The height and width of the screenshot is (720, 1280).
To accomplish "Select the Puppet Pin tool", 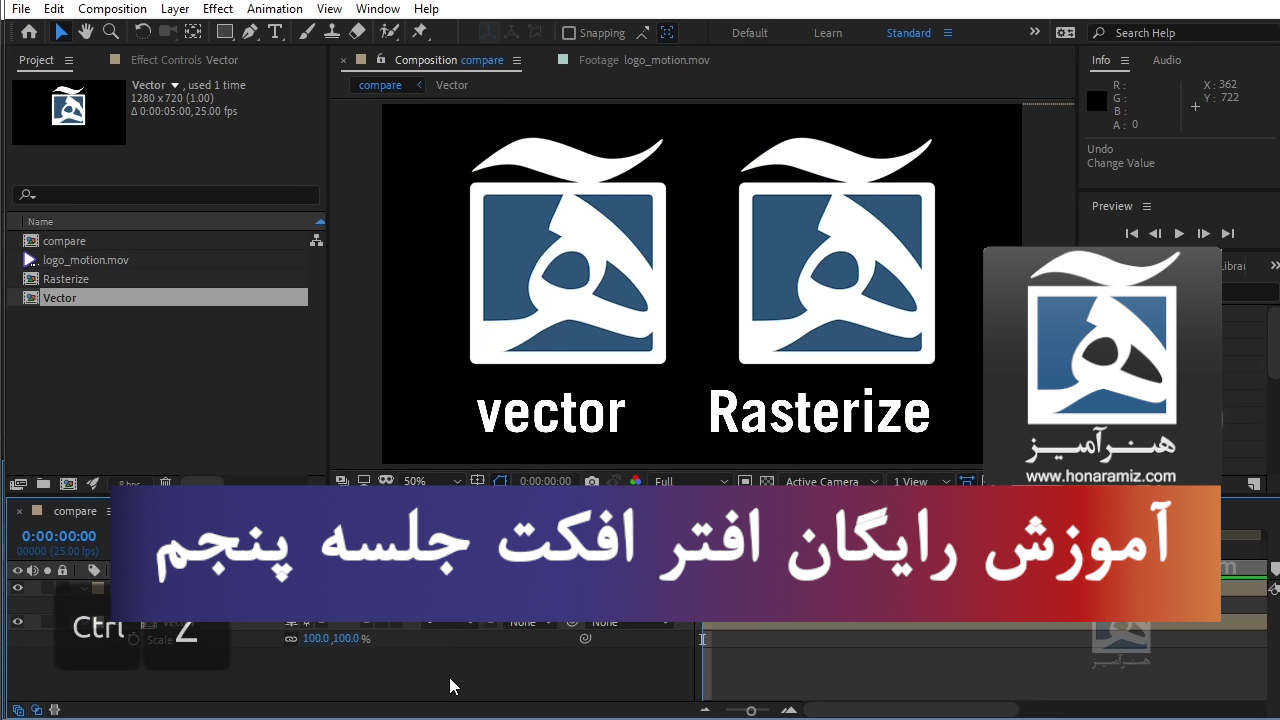I will [x=420, y=32].
